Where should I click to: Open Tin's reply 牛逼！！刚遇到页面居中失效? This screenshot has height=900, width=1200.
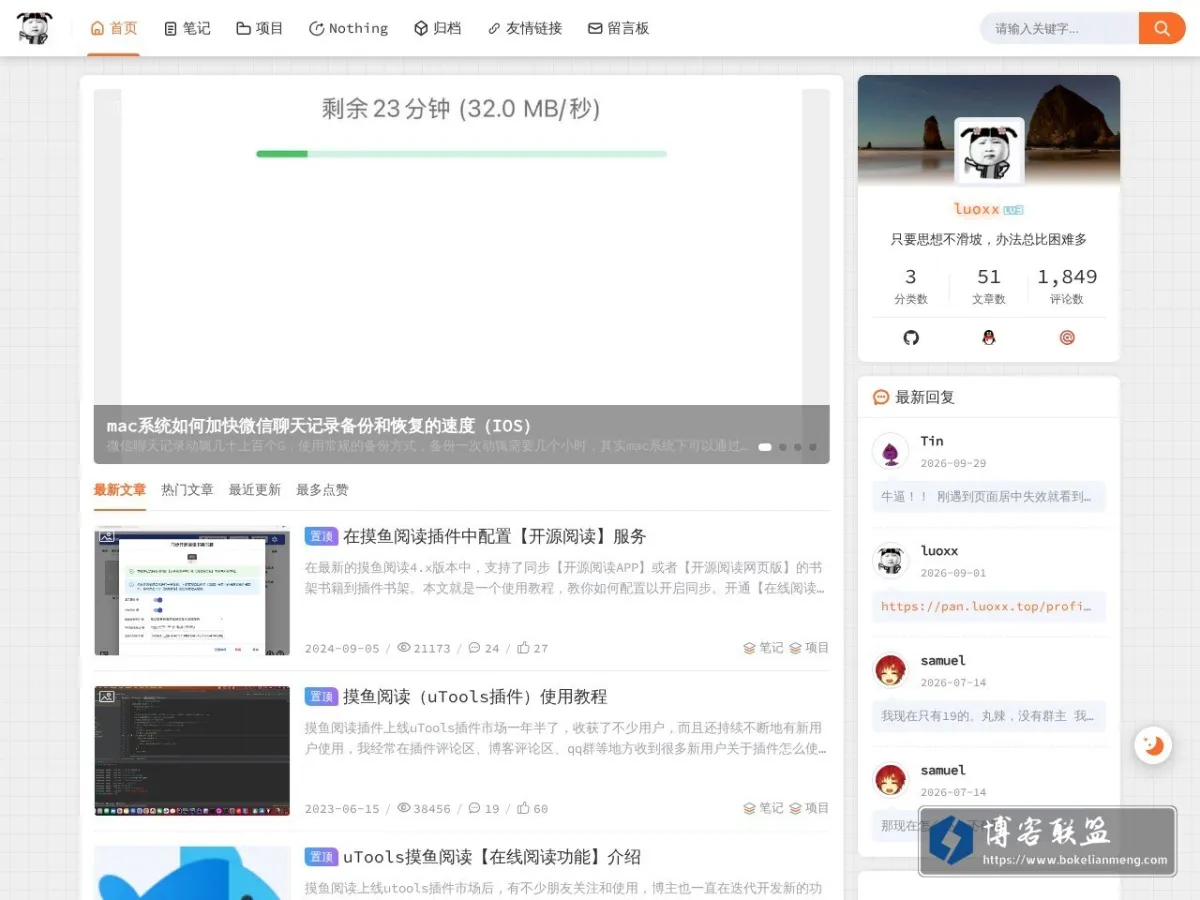pos(989,496)
